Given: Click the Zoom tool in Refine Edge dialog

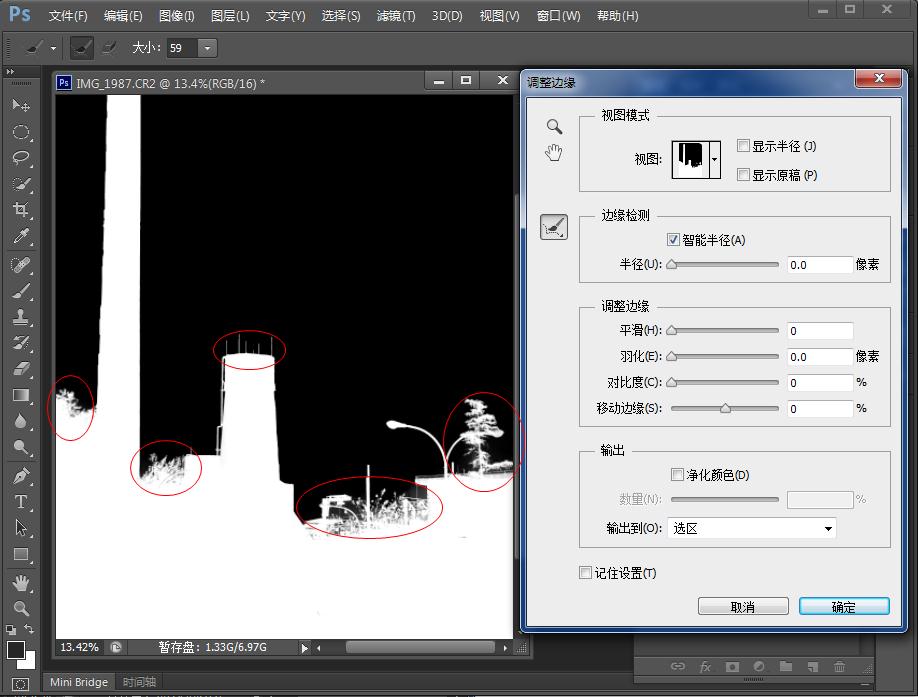Looking at the screenshot, I should [x=554, y=127].
